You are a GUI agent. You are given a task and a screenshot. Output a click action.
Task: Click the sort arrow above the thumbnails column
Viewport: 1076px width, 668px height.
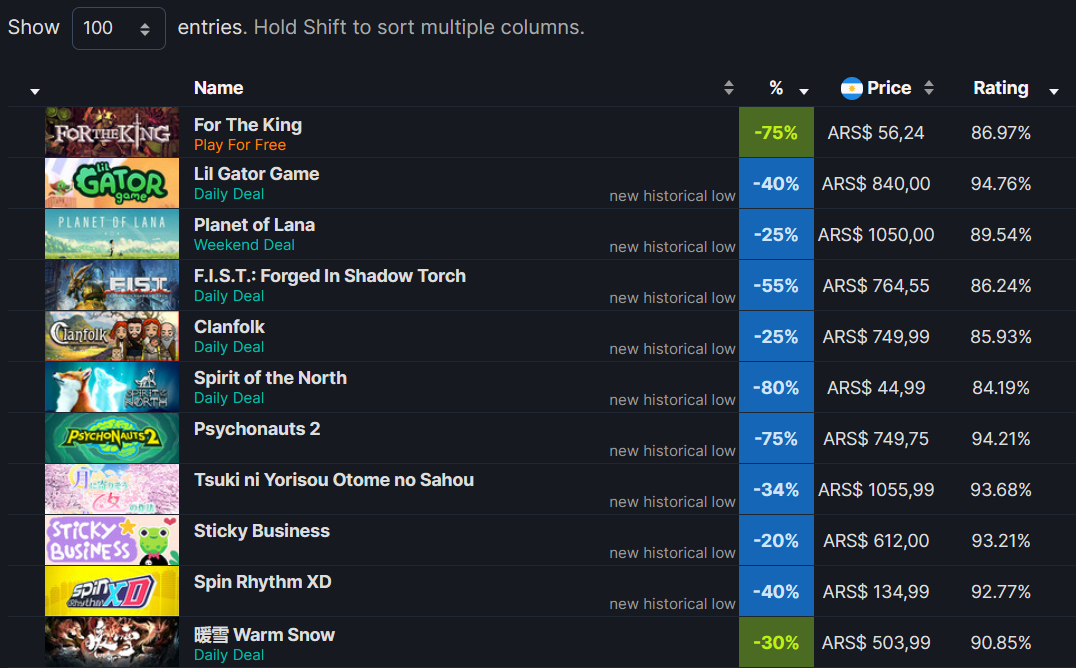click(x=35, y=91)
